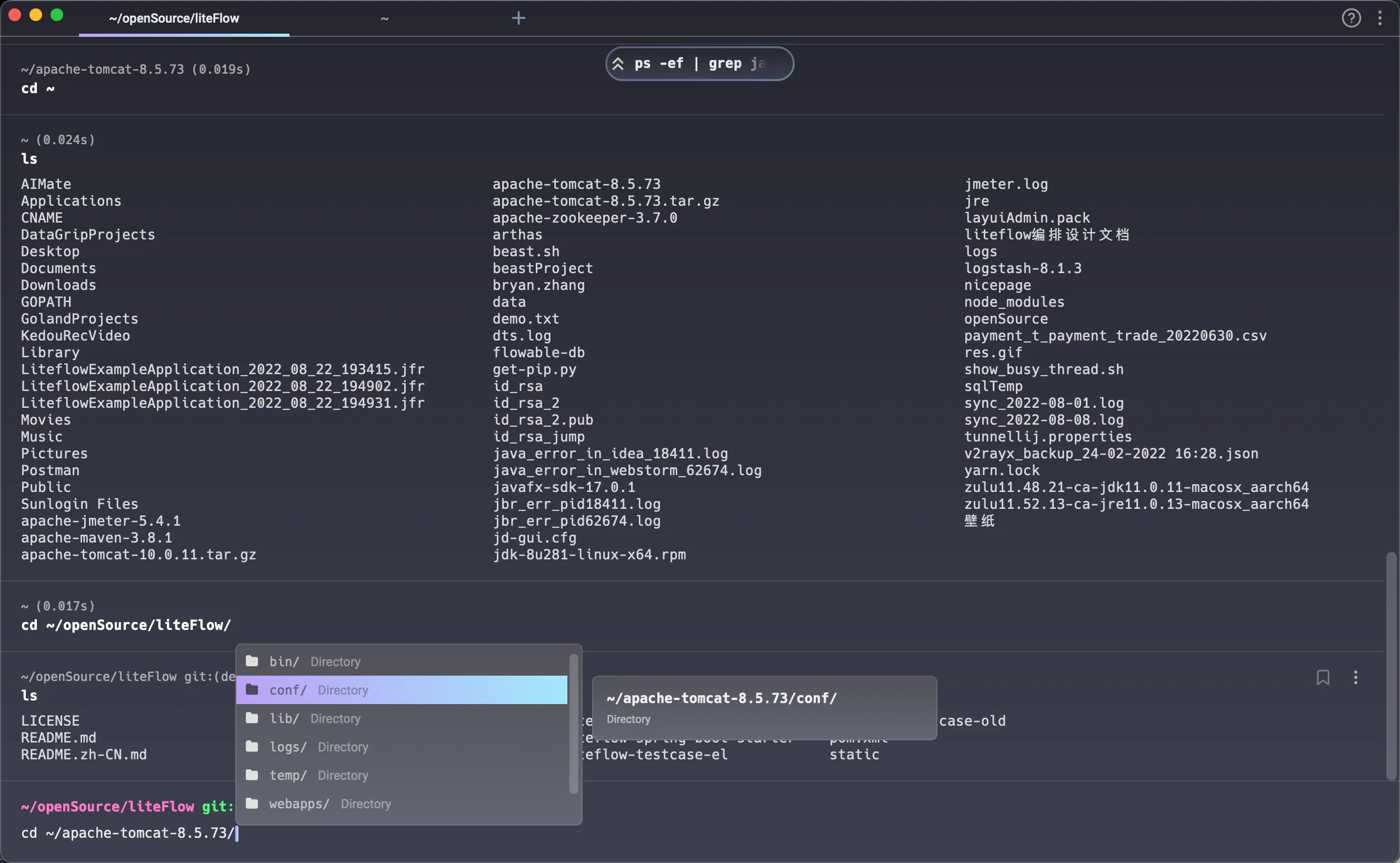1400x863 pixels.
Task: Click the new tab plus icon
Action: pyautogui.click(x=518, y=18)
